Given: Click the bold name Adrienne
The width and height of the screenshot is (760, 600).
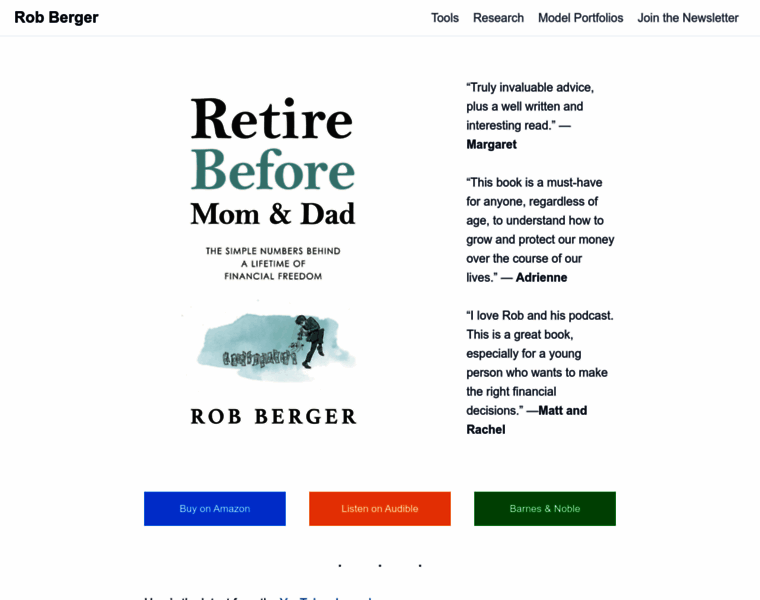Looking at the screenshot, I should 541,277.
